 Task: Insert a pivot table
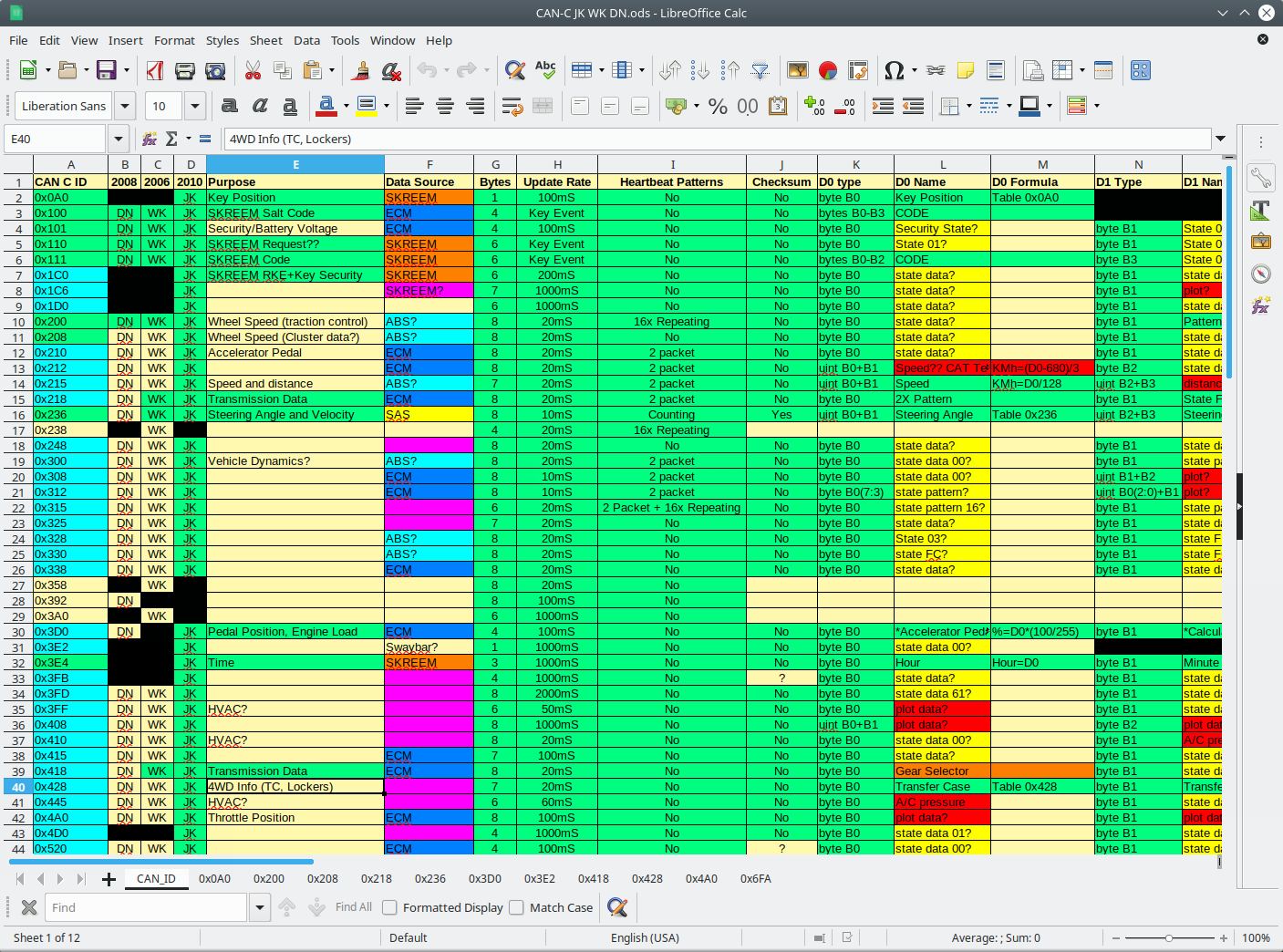[858, 70]
